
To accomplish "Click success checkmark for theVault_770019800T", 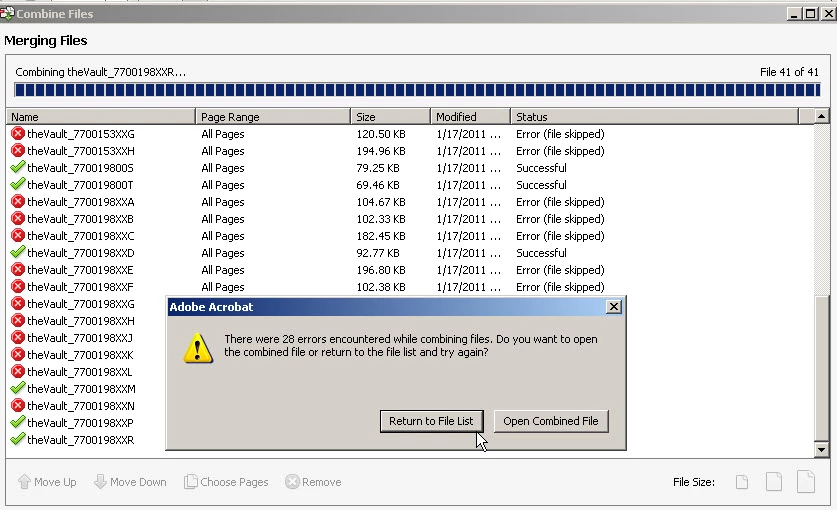I will tap(18, 184).
